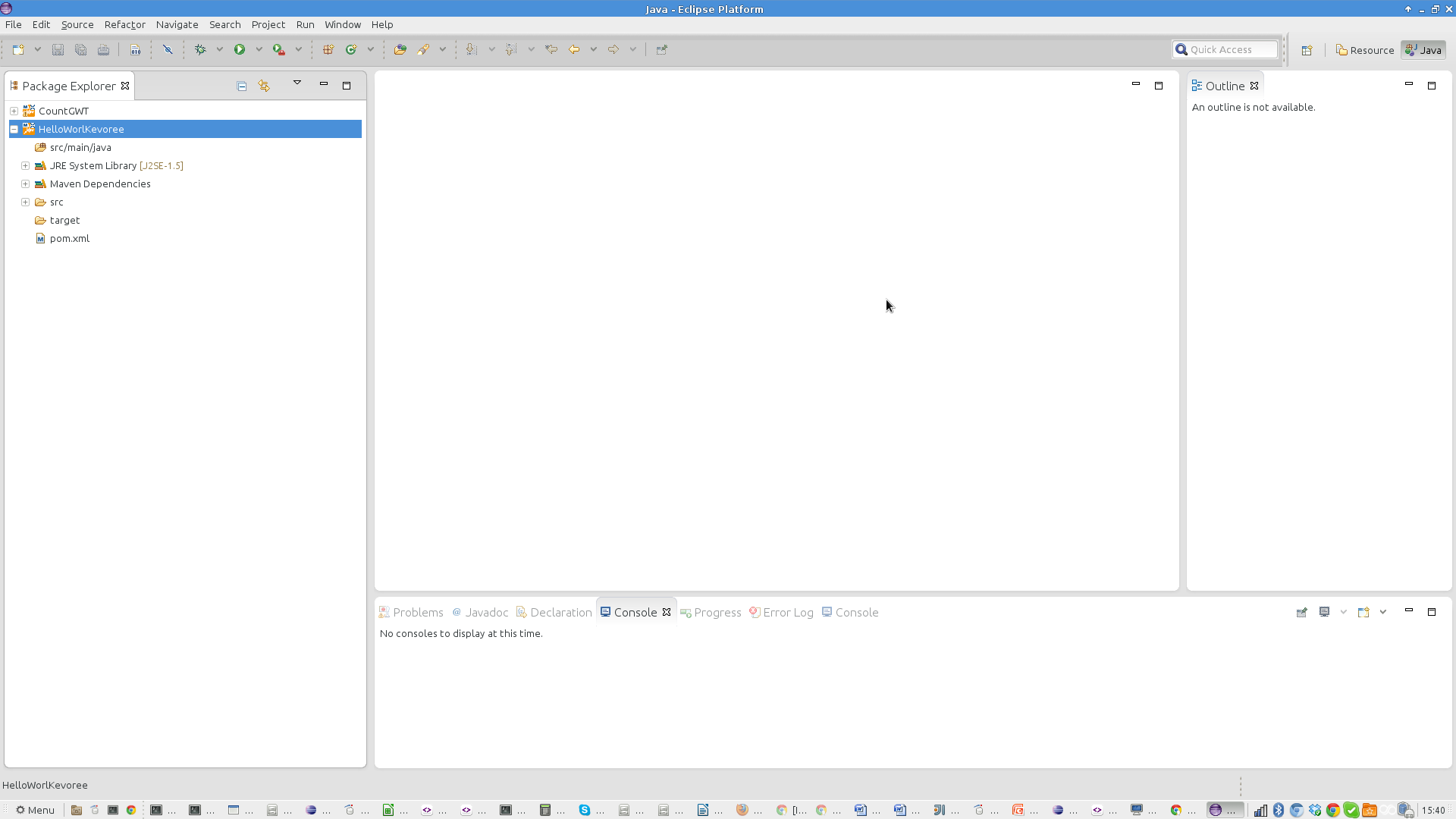Expand Maven Dependencies node
Image resolution: width=1456 pixels, height=819 pixels.
click(x=25, y=184)
